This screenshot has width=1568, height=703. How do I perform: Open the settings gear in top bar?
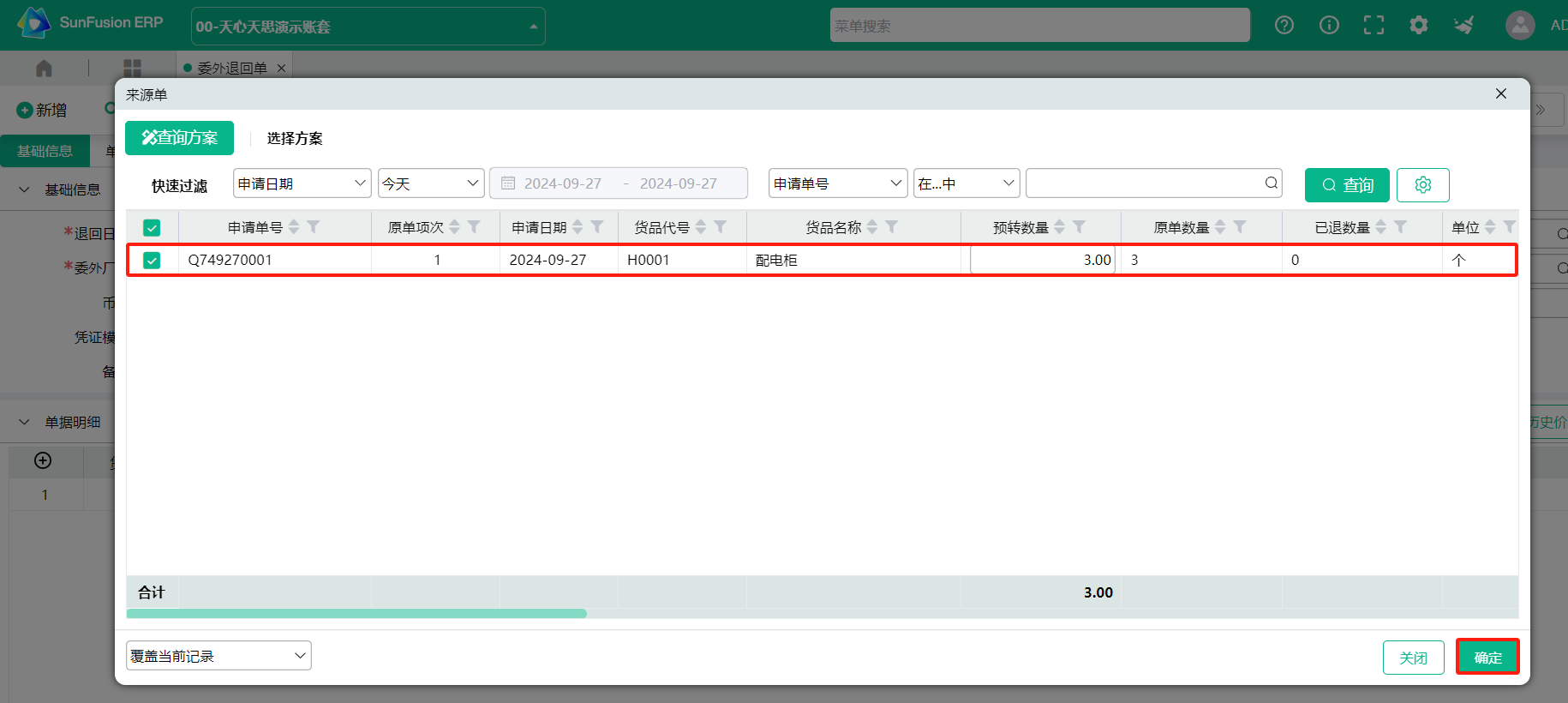click(1419, 25)
